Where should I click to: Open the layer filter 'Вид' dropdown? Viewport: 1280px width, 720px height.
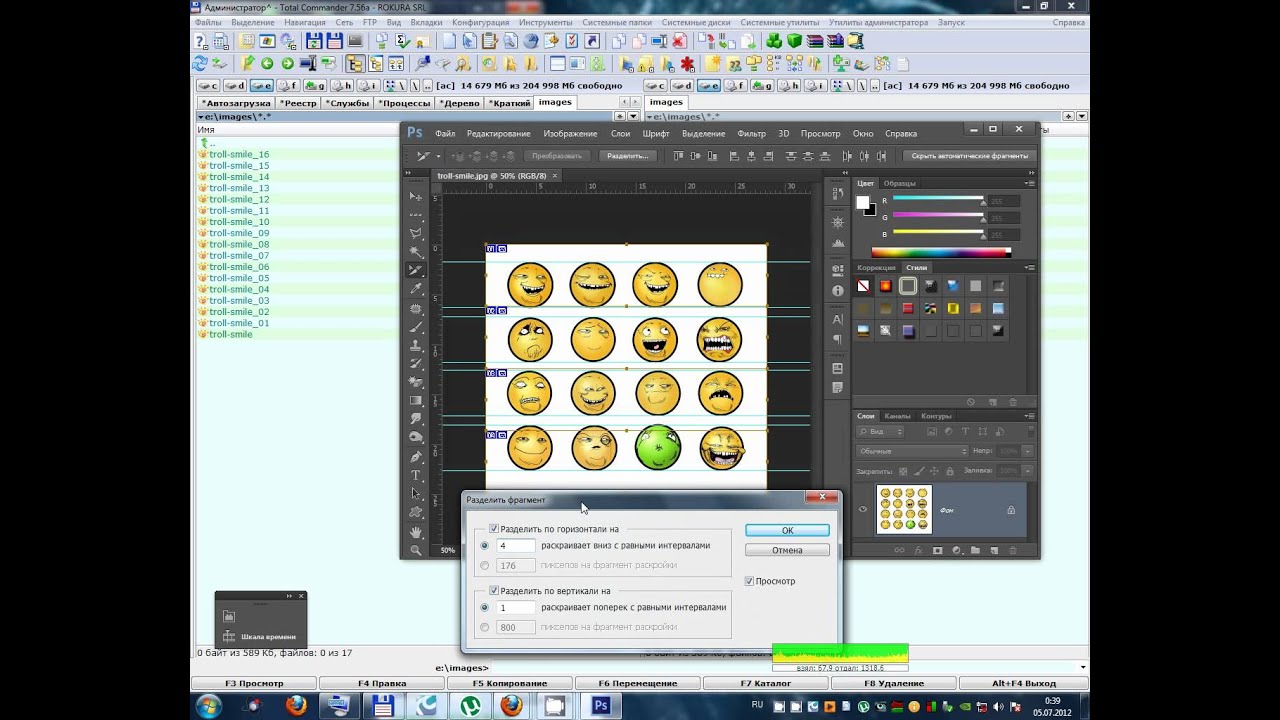[x=880, y=431]
